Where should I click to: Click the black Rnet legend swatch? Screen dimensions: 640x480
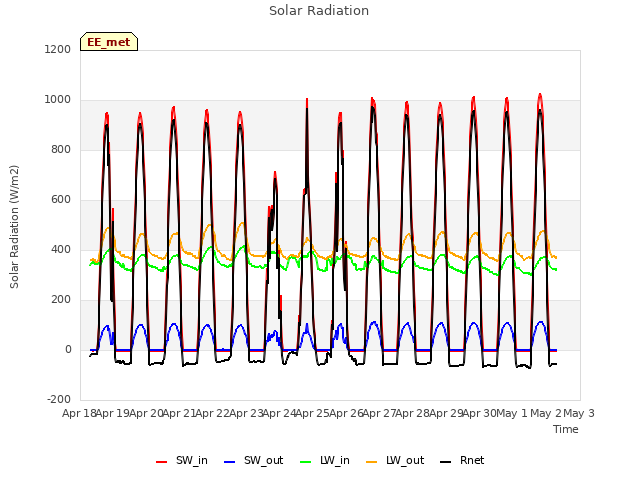pos(446,462)
